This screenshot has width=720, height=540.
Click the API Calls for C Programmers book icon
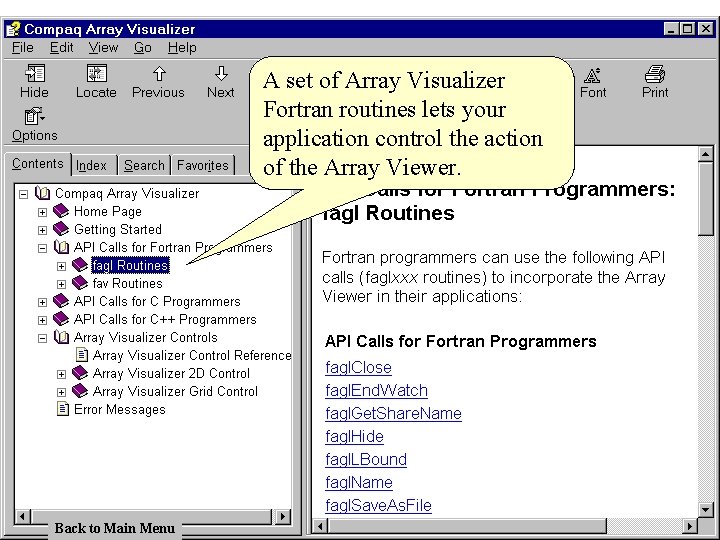(x=61, y=301)
